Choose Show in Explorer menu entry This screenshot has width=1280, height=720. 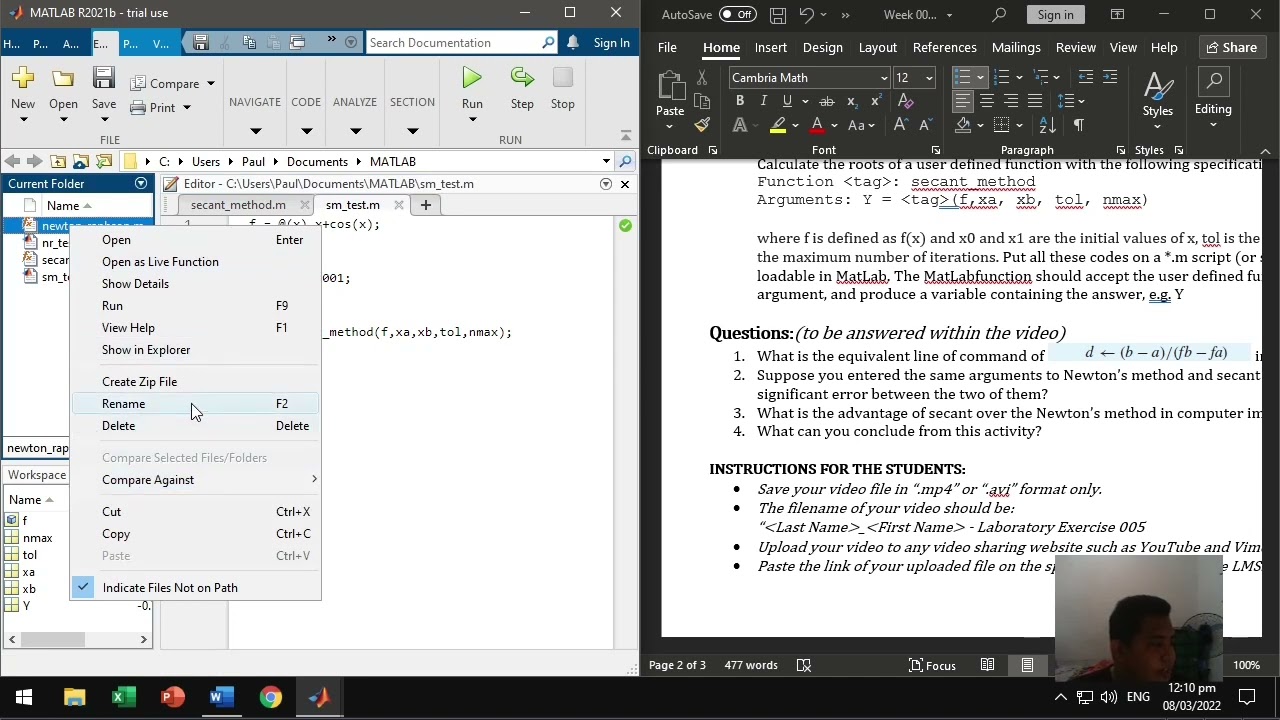196,349
